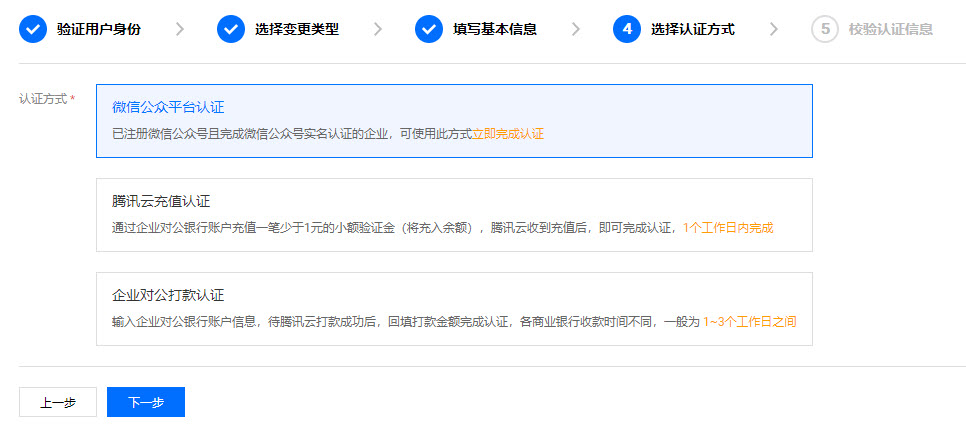Go to the 验证用户身份 step label
Screen dimensions: 966x432
pos(99,29)
